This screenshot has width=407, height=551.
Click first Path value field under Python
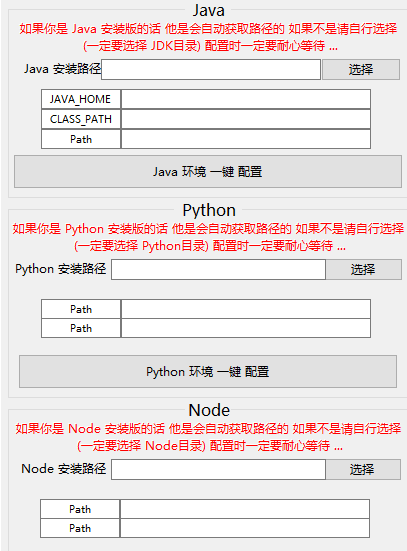pyautogui.click(x=246, y=309)
